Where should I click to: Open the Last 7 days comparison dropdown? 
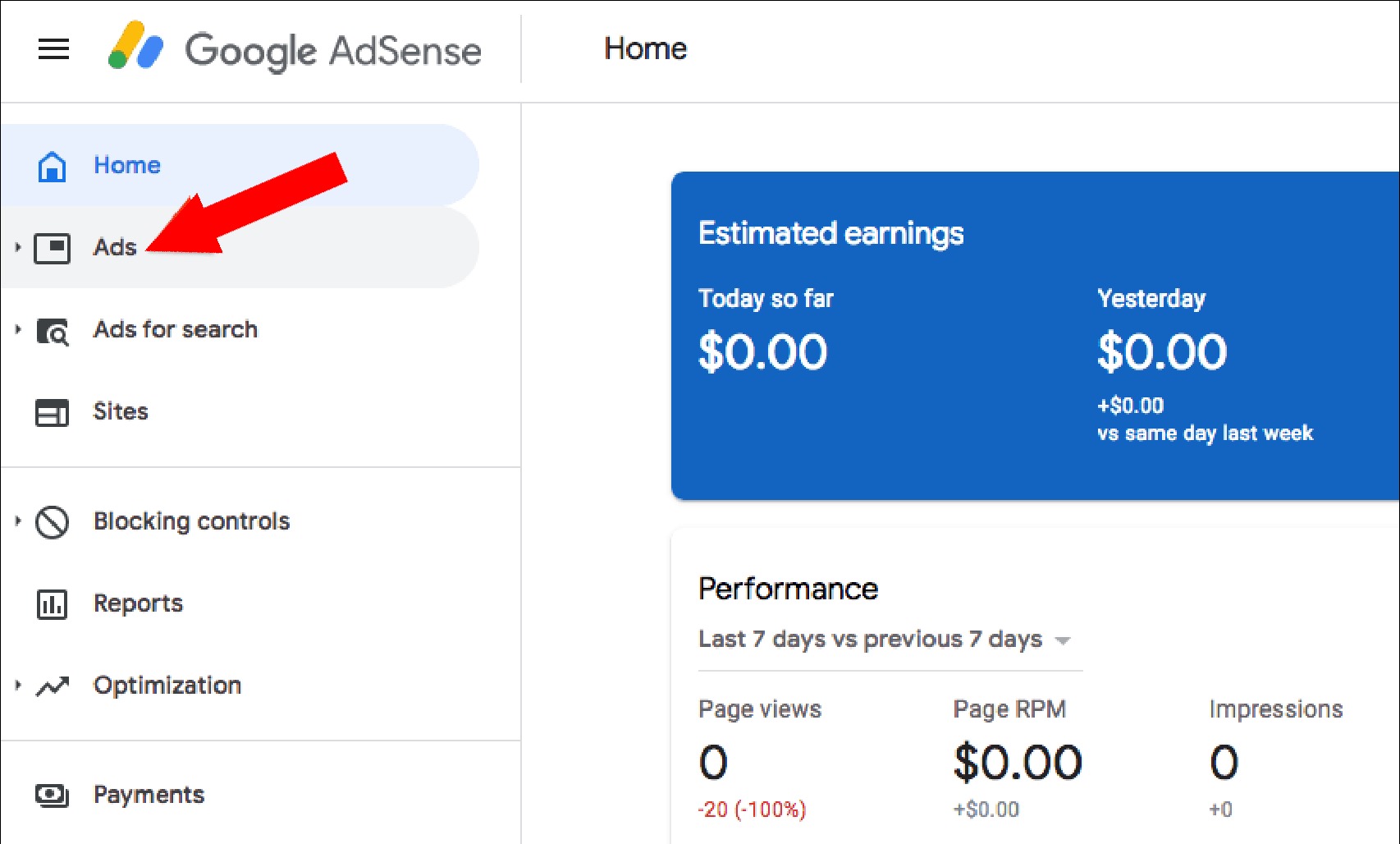pos(890,640)
